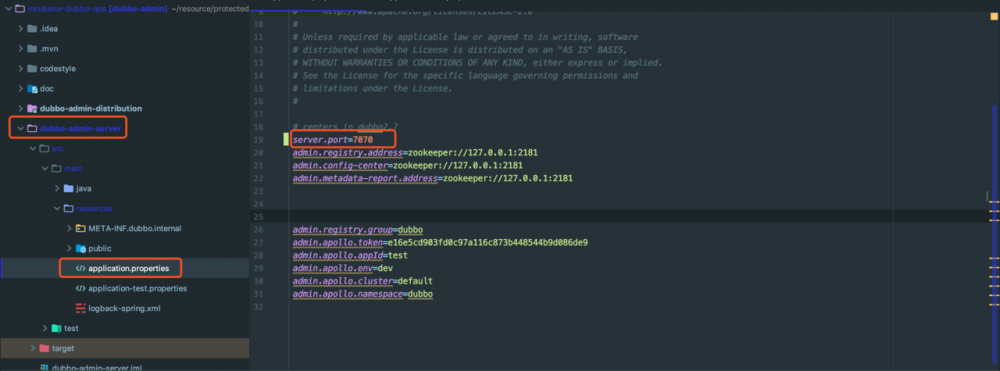The image size is (1000, 371).
Task: Collapse the resources folder arrow
Action: click(57, 208)
